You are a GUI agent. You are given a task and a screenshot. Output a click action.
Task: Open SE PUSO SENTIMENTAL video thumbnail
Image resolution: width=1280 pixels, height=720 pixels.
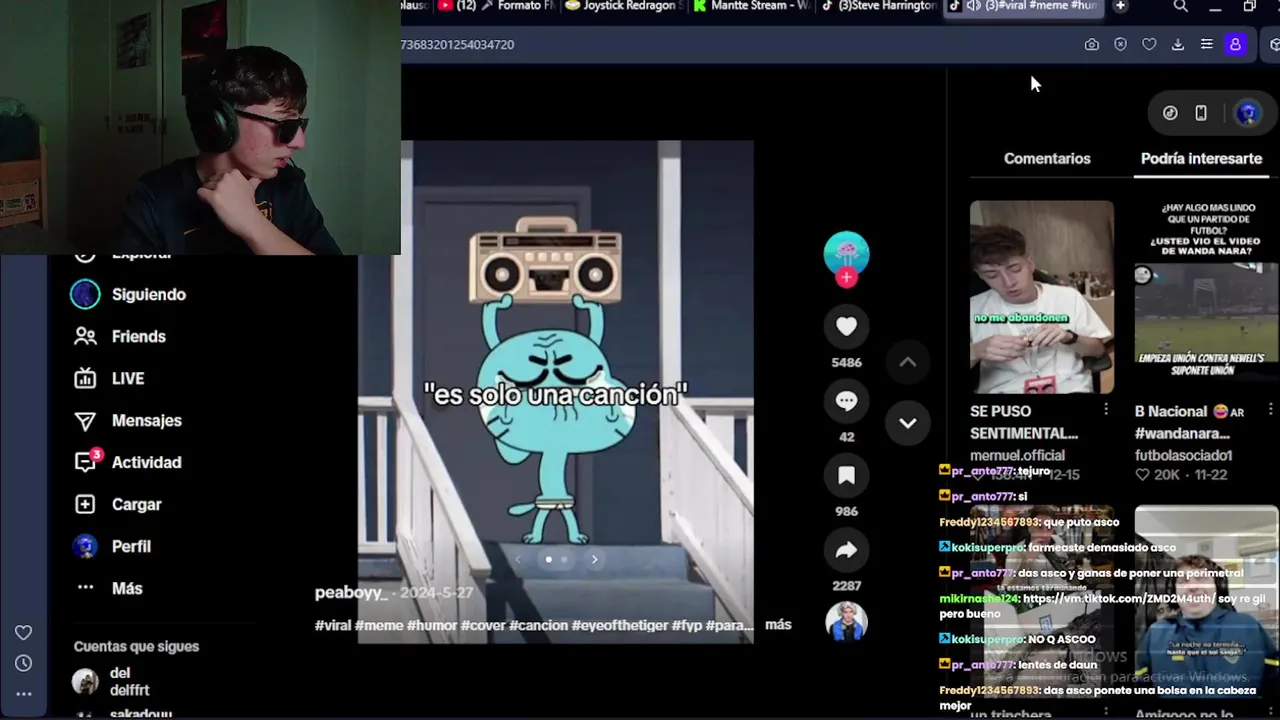1041,297
